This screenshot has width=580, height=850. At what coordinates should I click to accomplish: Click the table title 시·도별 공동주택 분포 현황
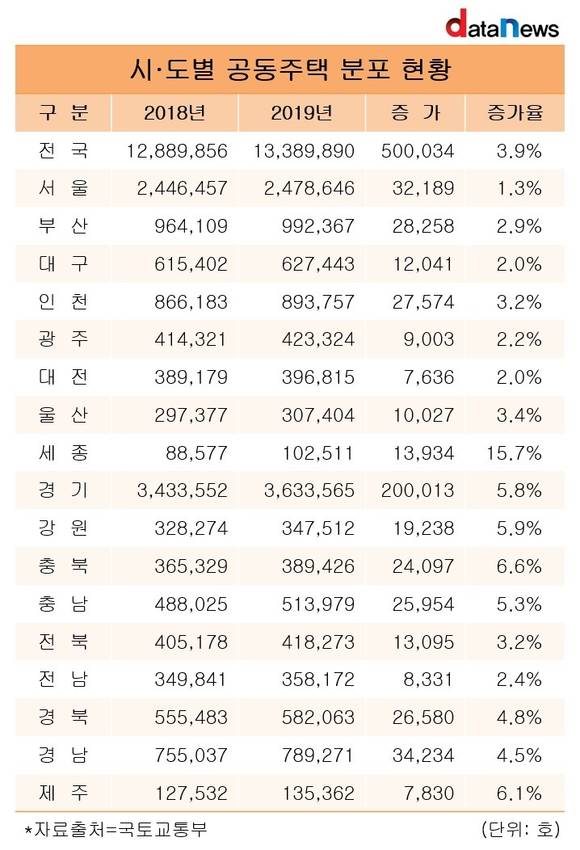[x=290, y=69]
